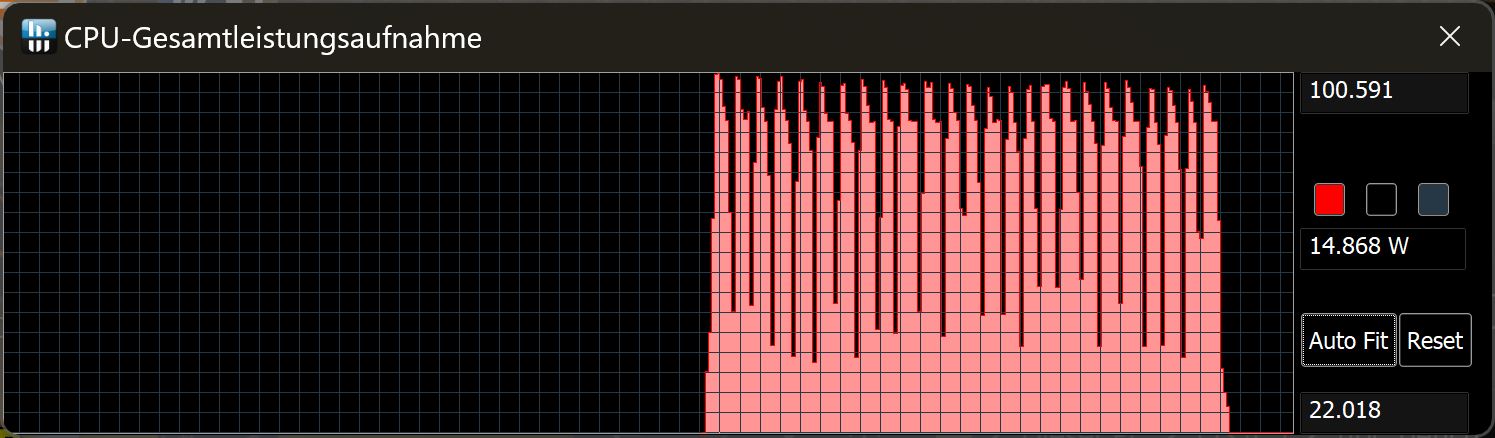Pick the red graph color swatch
The width and height of the screenshot is (1495, 438).
1329,200
